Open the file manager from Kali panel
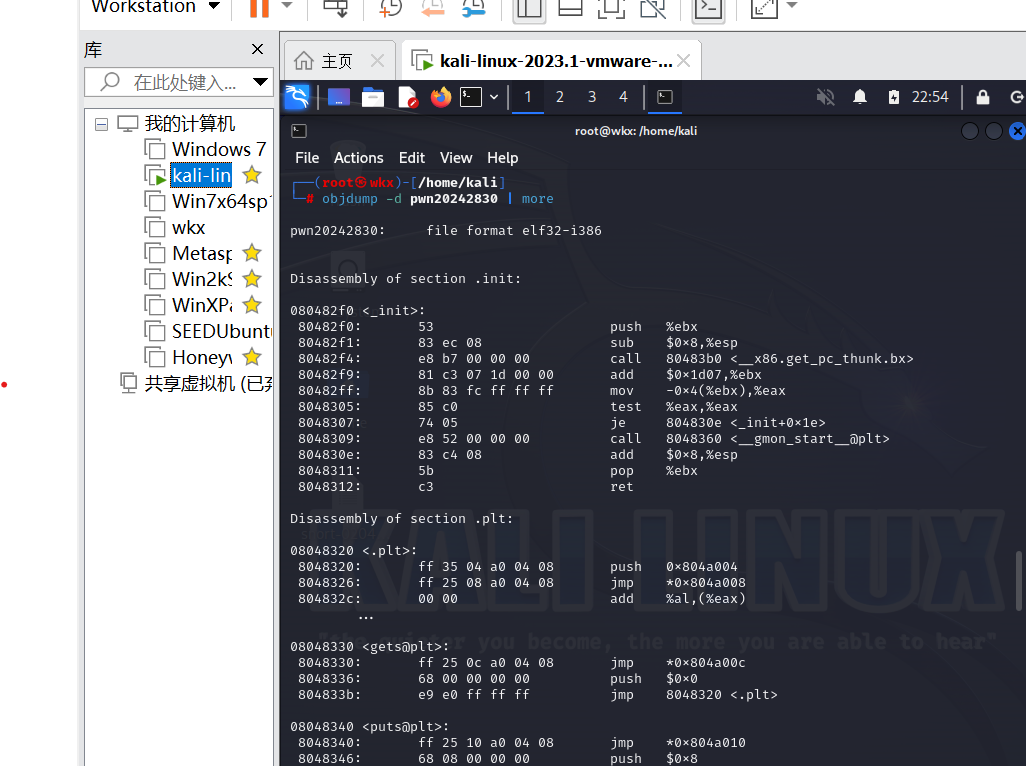The height and width of the screenshot is (766, 1026). [x=373, y=97]
